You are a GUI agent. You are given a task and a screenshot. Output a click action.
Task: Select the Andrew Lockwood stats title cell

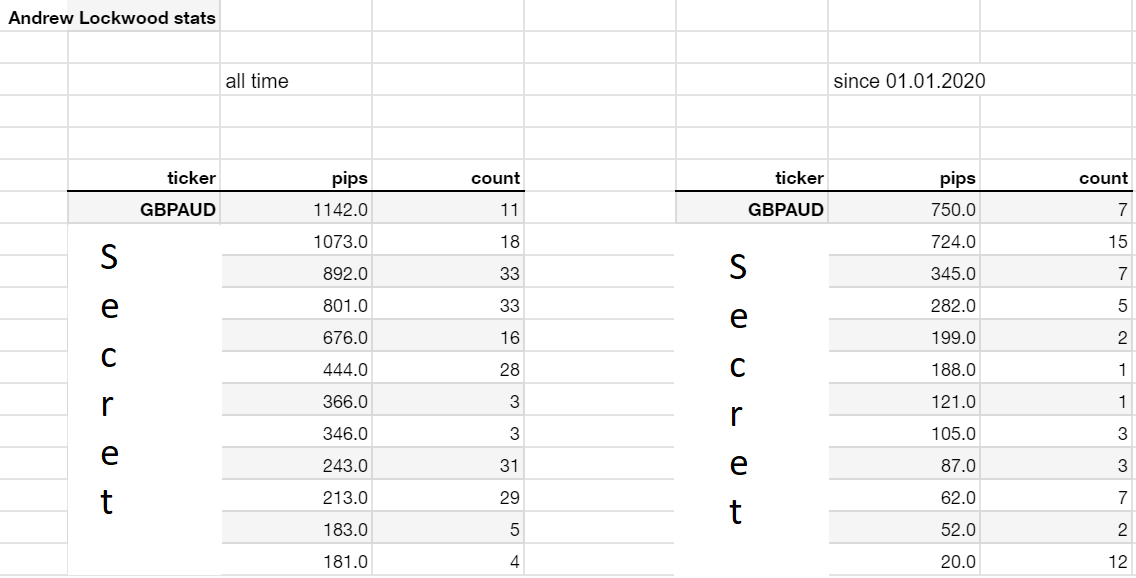(x=112, y=18)
